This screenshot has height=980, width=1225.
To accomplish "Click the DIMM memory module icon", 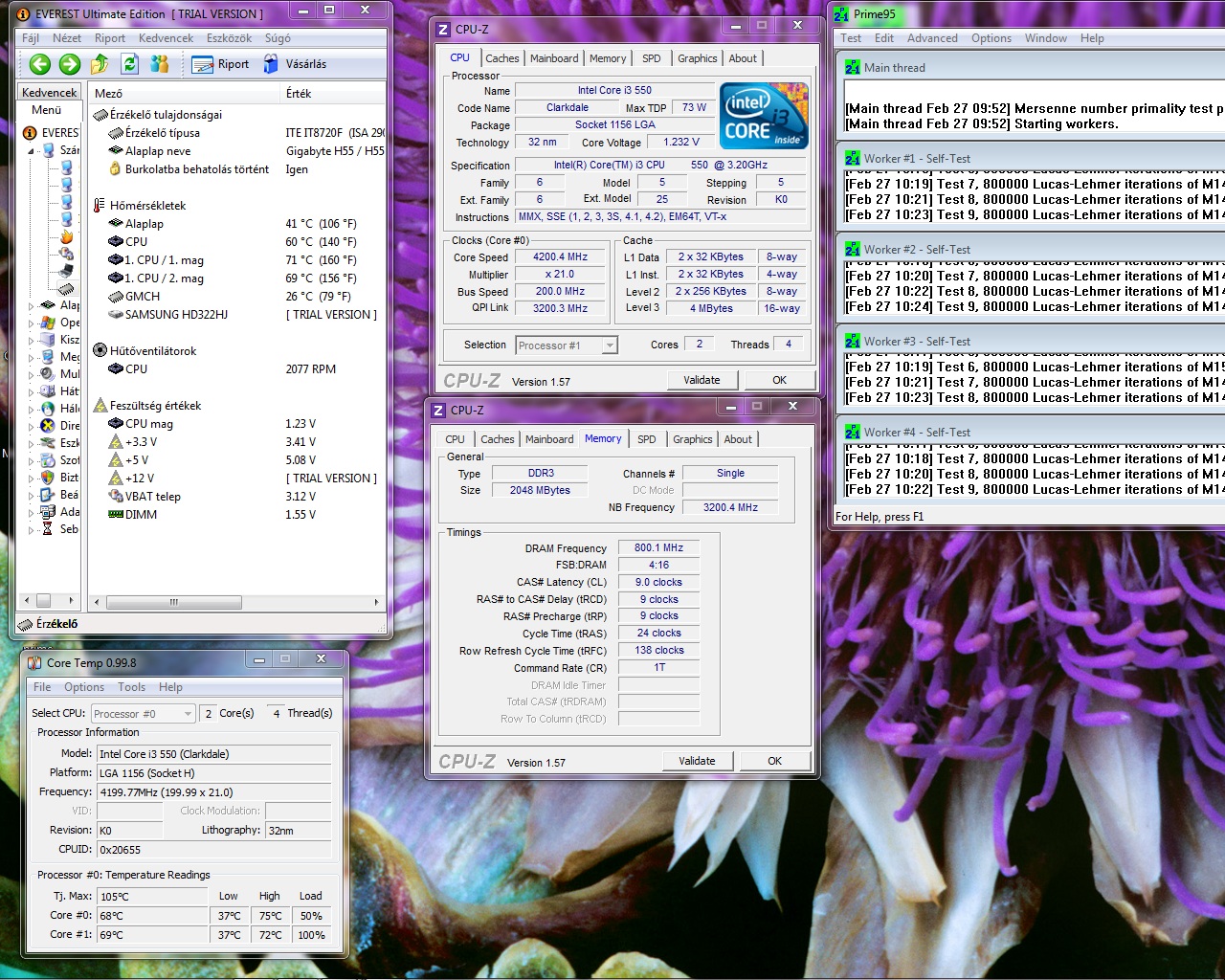I will 116,514.
